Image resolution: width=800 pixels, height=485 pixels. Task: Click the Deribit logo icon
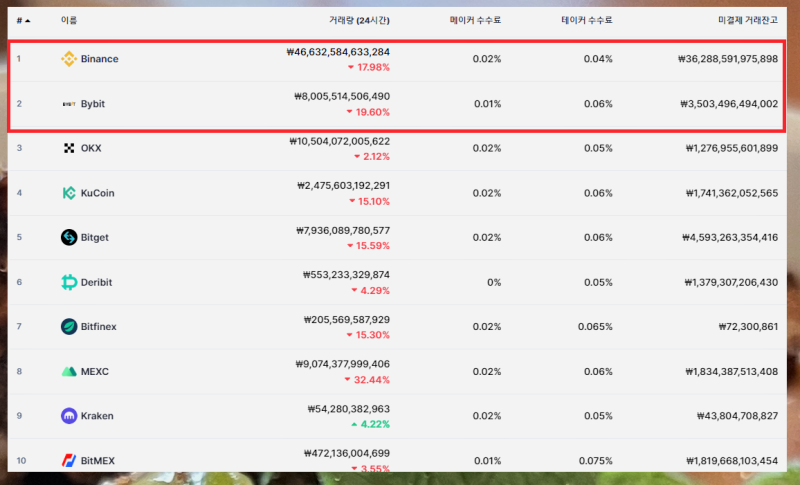pyautogui.click(x=69, y=282)
